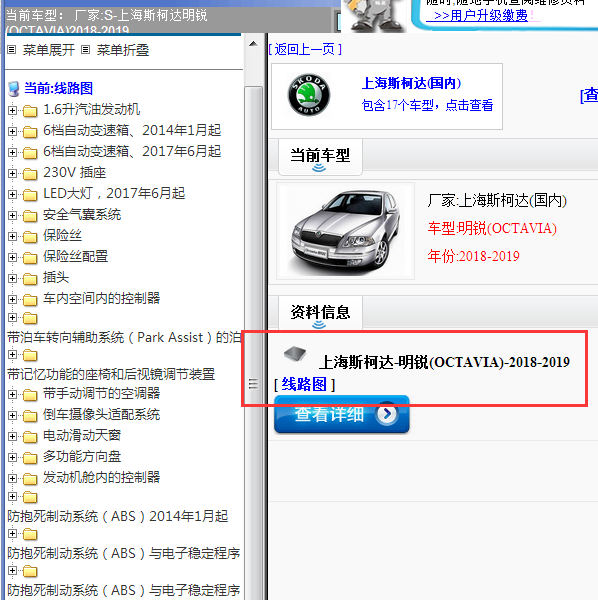Select LED大灯，2017年6月起 tree label
Screen dimensions: 598x600
[114, 194]
